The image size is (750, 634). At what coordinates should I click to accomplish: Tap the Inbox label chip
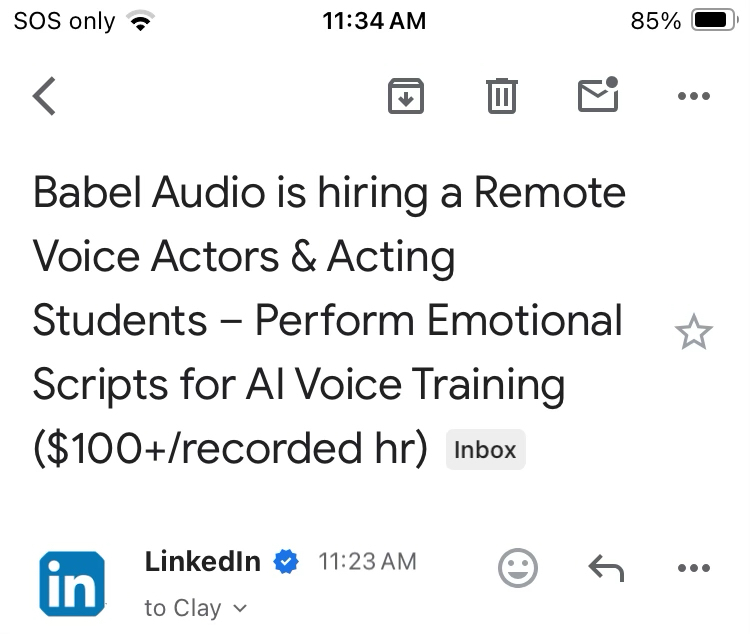[x=485, y=450]
